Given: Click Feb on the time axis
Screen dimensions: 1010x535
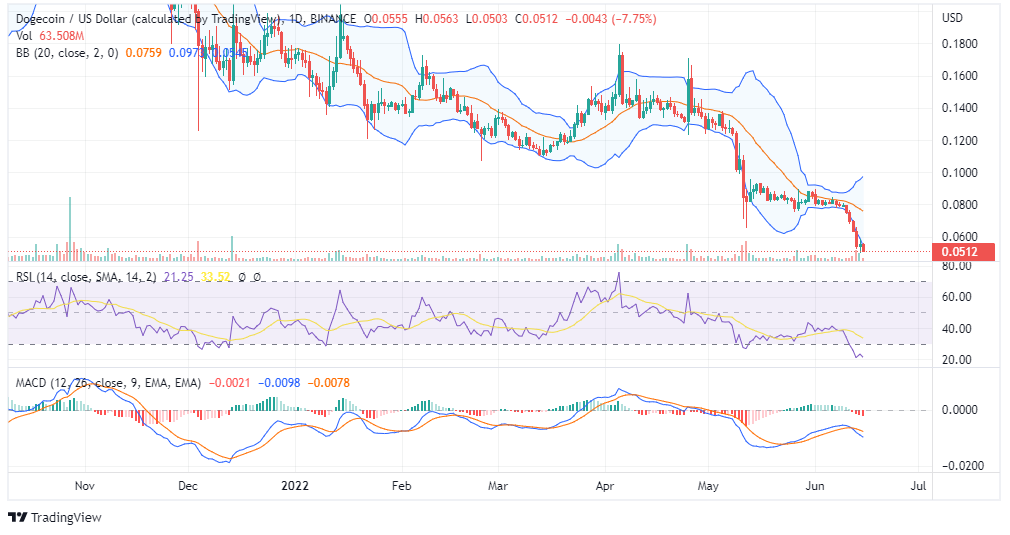Looking at the screenshot, I should click(401, 485).
